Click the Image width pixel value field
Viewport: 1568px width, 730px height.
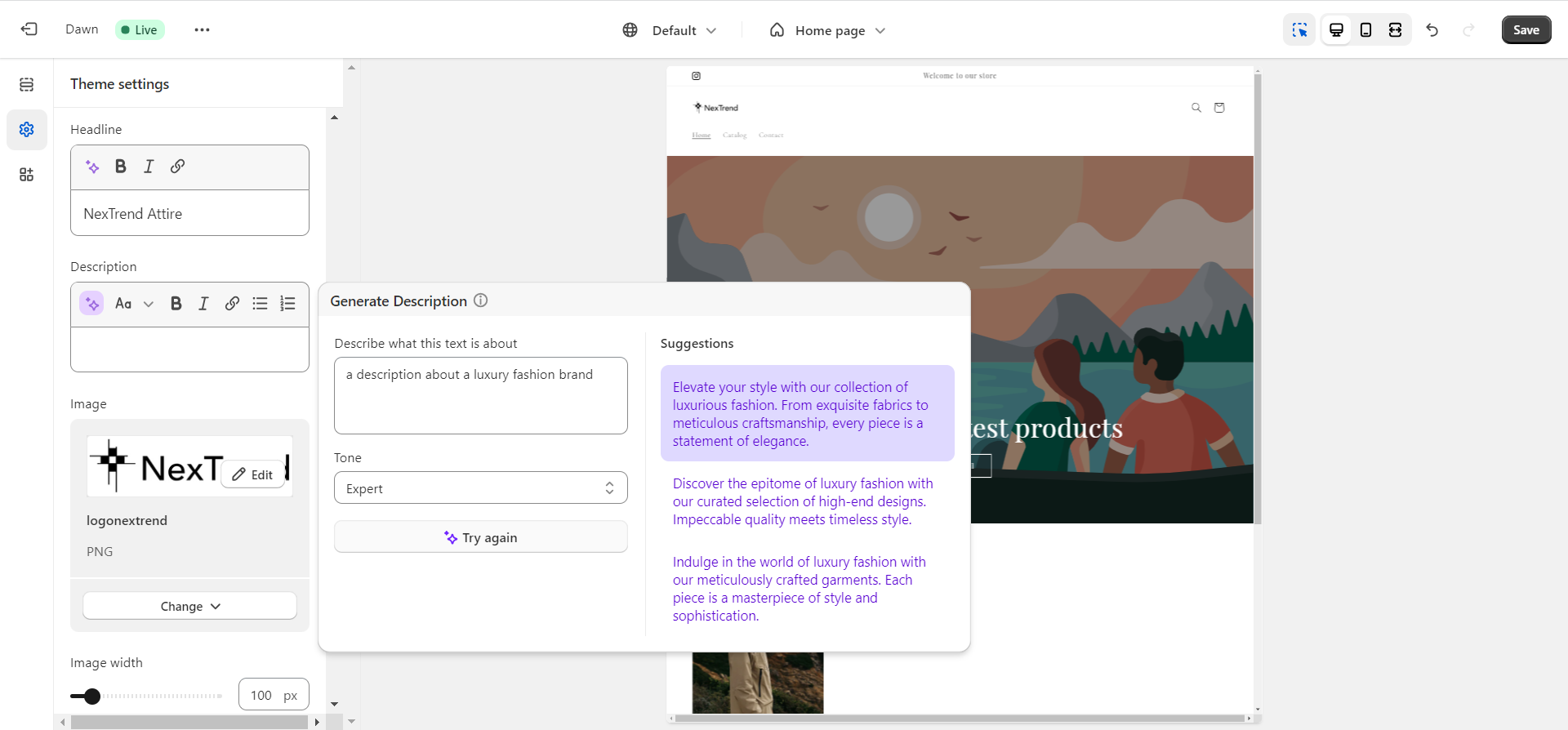tap(274, 695)
